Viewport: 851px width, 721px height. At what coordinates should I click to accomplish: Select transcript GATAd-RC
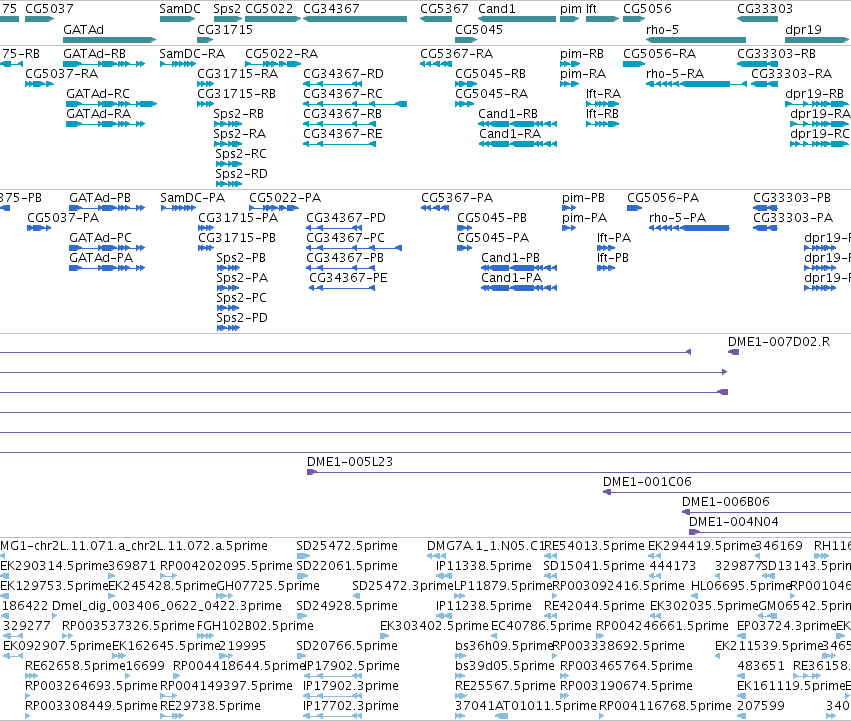tap(111, 104)
